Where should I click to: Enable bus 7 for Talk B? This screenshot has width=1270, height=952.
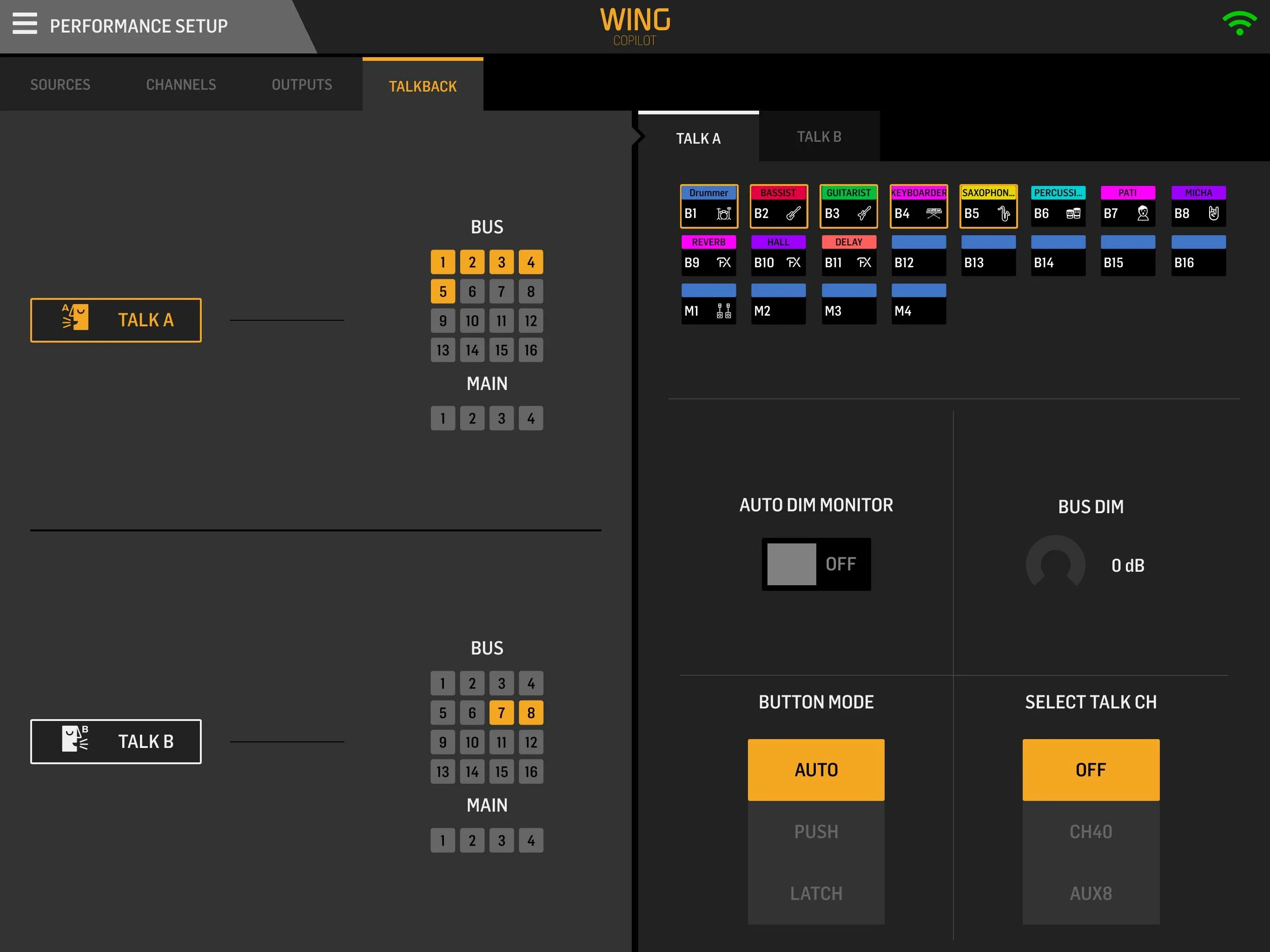pyautogui.click(x=500, y=713)
